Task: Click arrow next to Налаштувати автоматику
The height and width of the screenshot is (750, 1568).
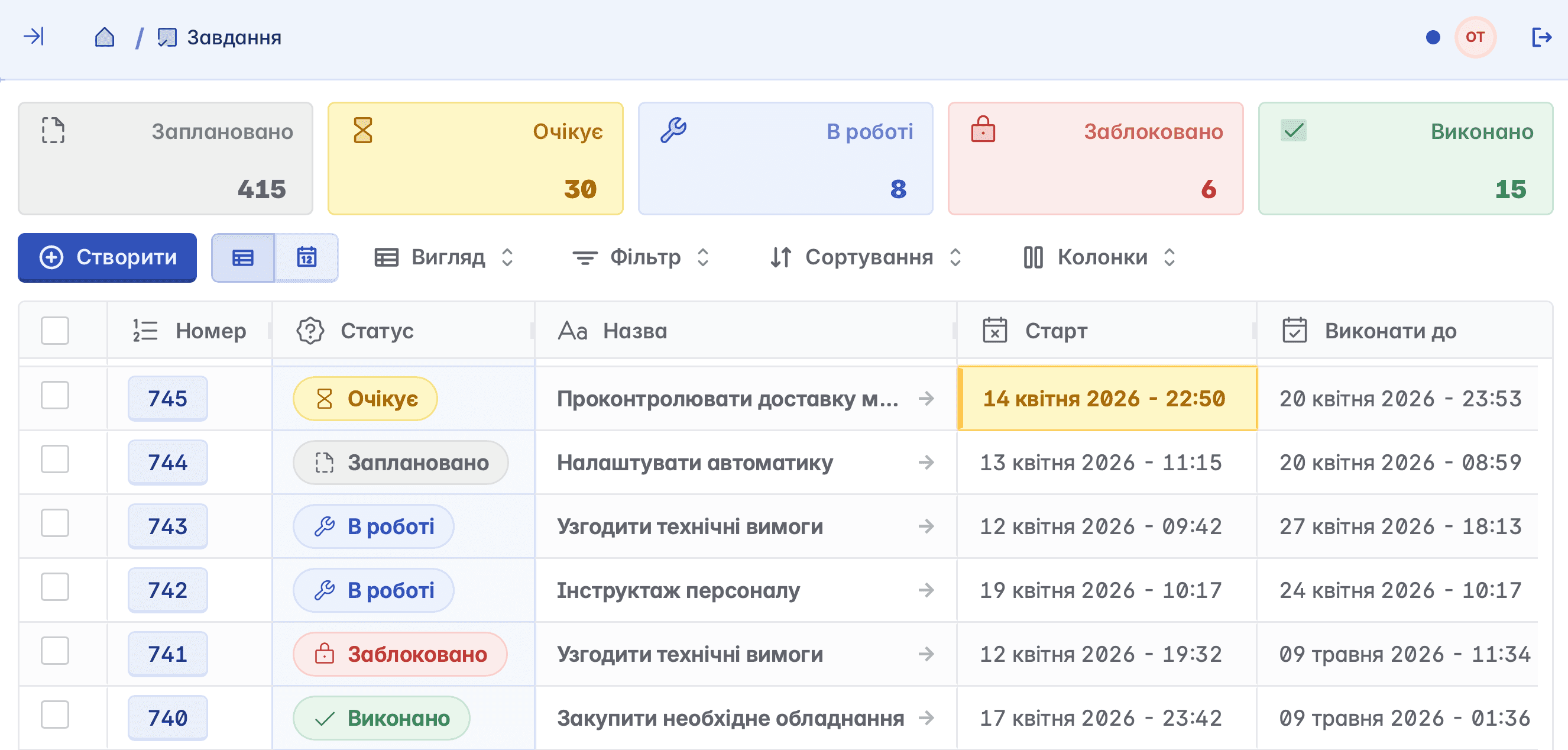Action: click(926, 463)
